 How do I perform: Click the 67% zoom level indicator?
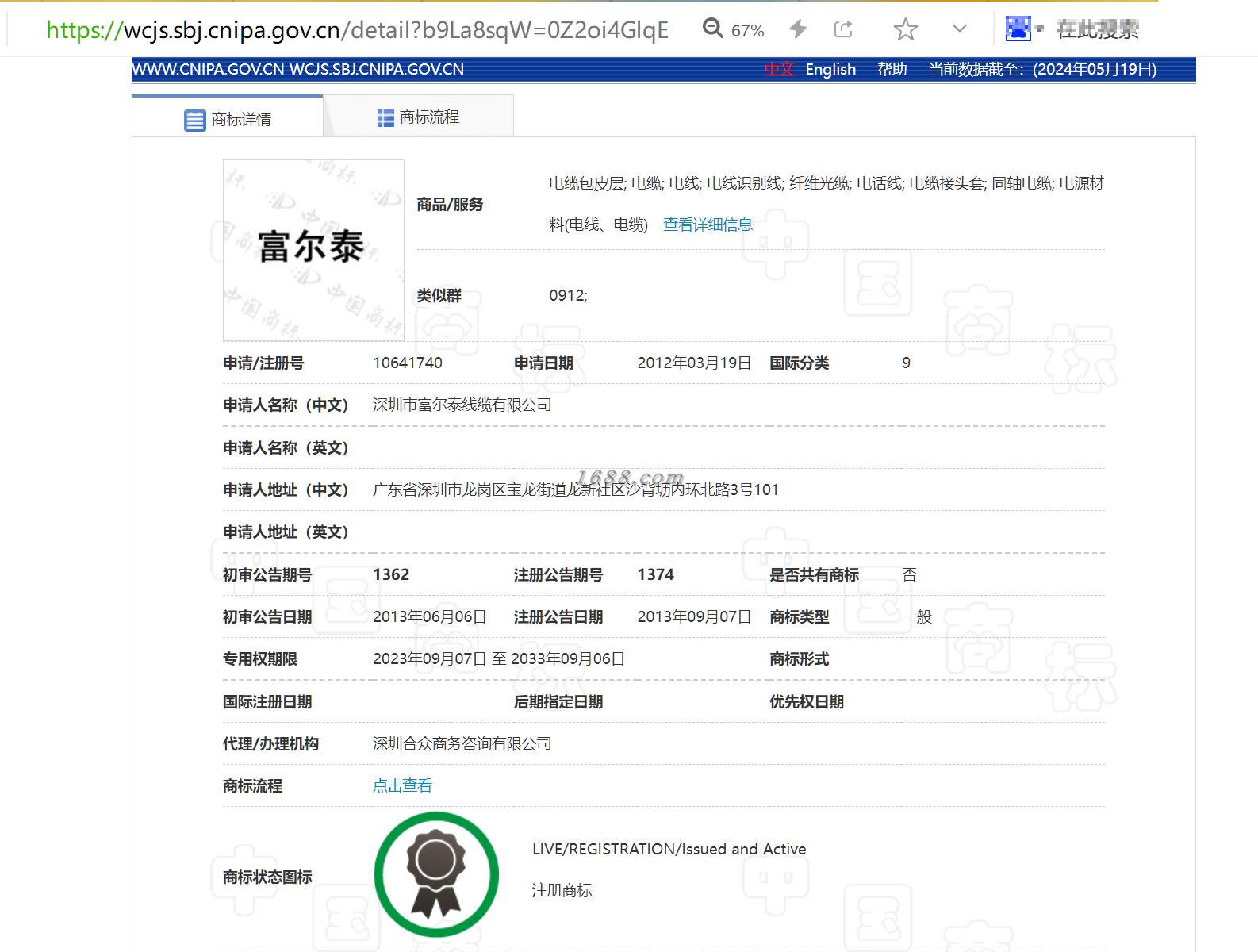pyautogui.click(x=747, y=30)
